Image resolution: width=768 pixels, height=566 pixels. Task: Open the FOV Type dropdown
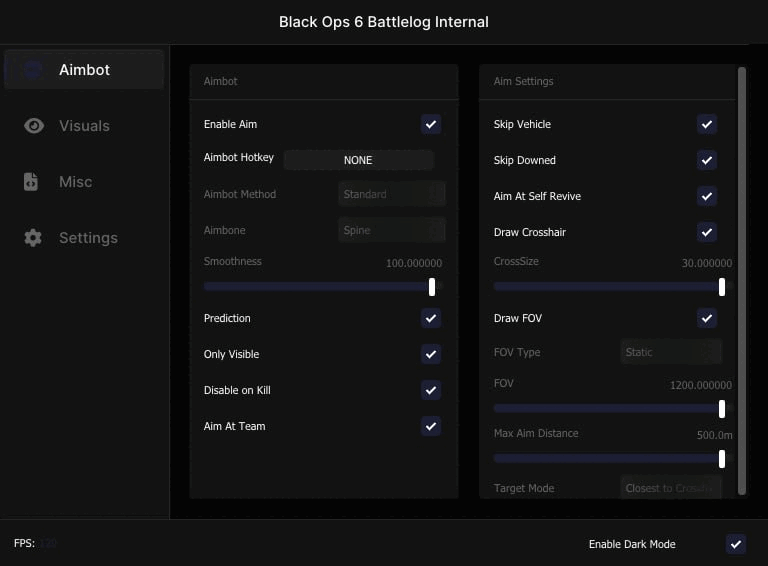pos(671,352)
